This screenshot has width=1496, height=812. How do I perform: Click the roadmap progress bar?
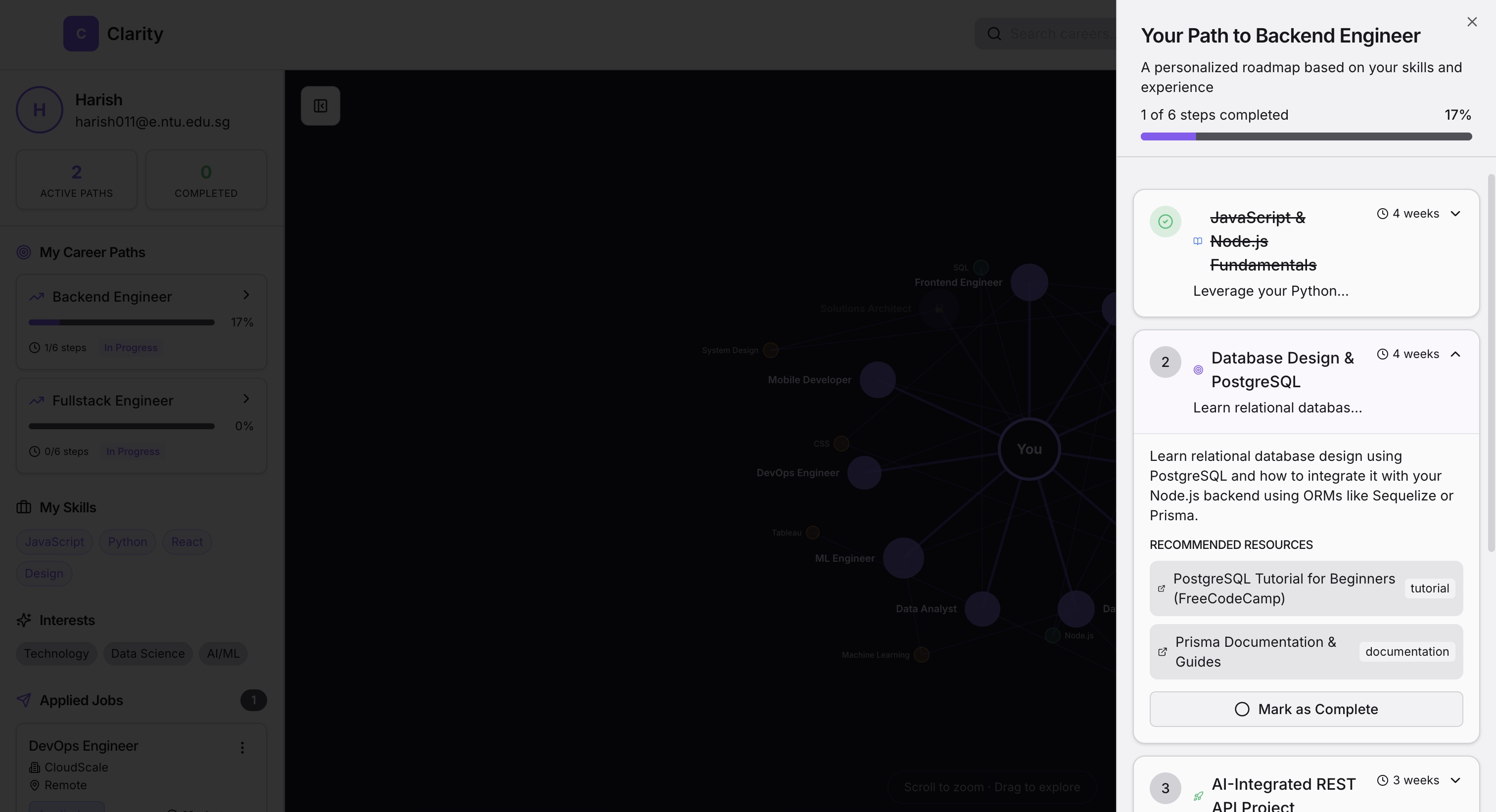click(1306, 136)
